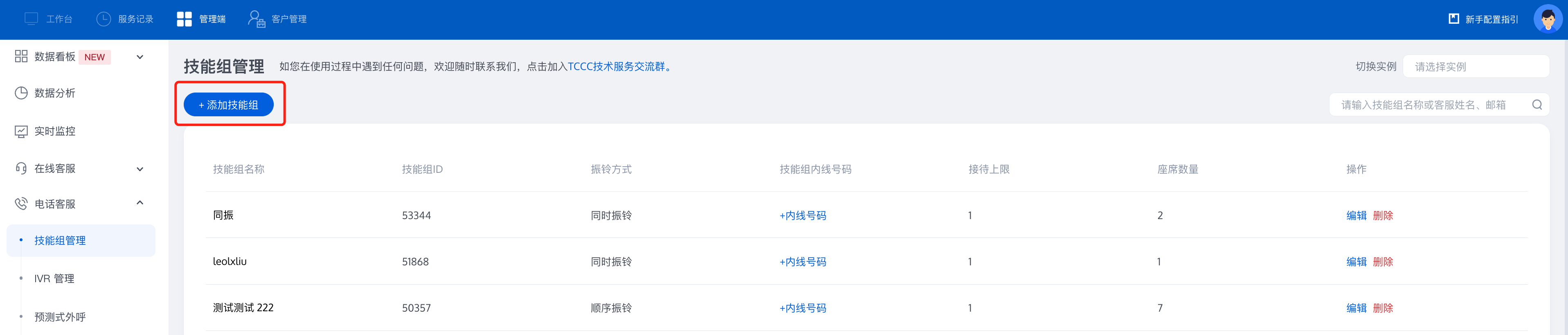Click the 添加技能组 button
This screenshot has height=335, width=1568.
228,105
